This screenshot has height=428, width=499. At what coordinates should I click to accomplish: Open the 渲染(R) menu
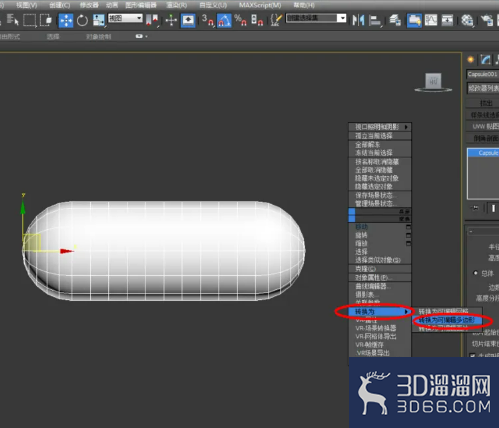[177, 5]
